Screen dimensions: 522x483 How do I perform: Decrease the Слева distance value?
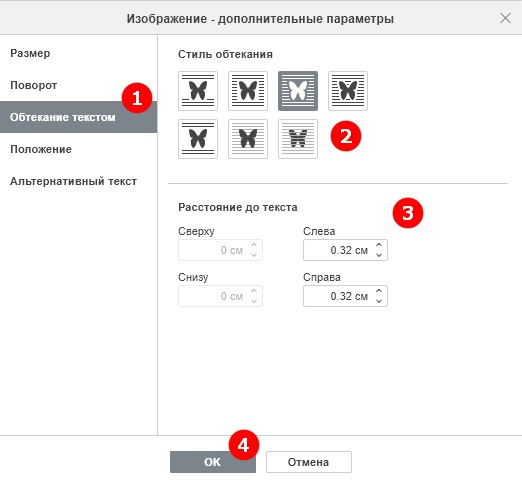379,255
